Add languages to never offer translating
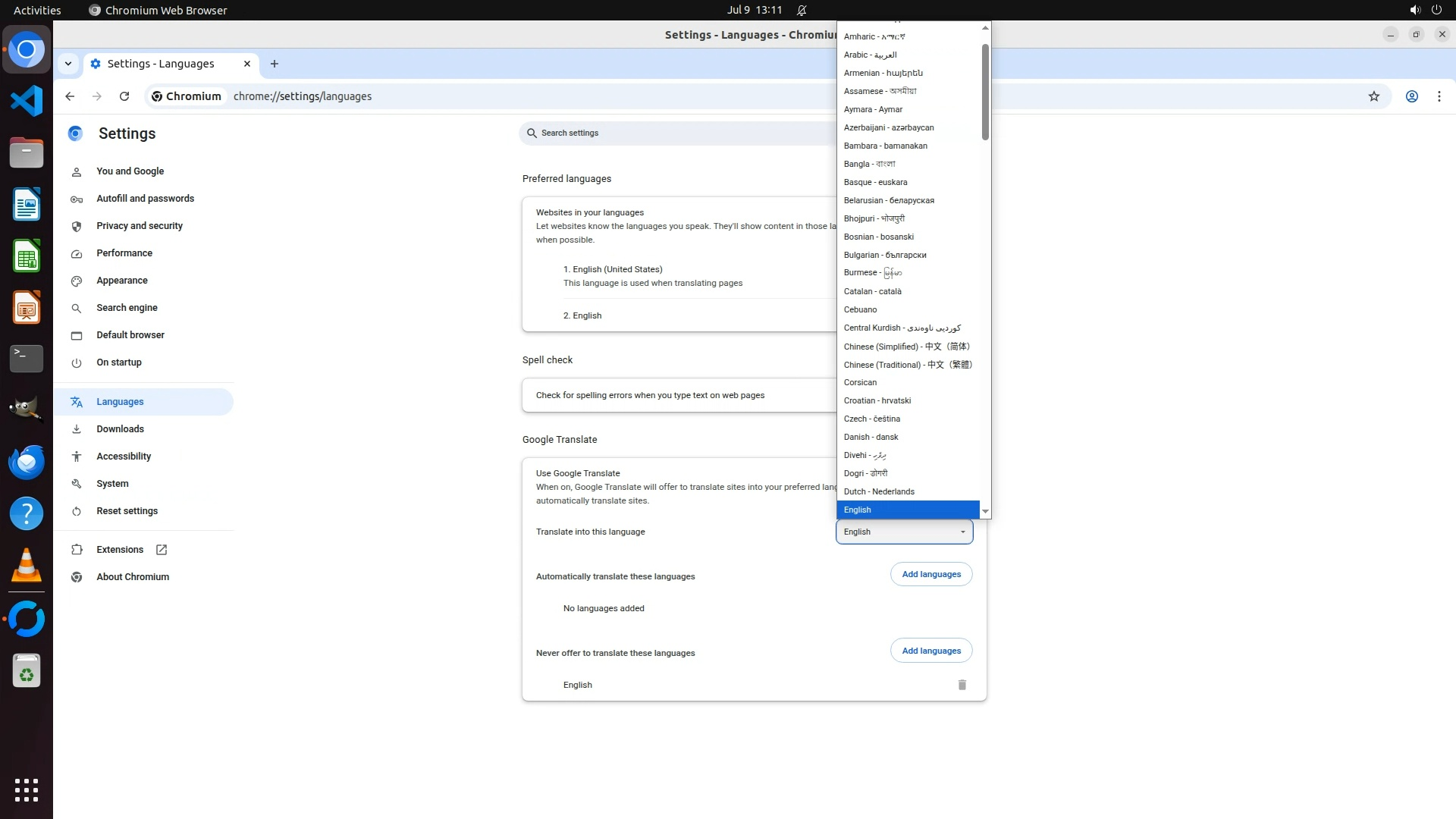 [x=930, y=651]
